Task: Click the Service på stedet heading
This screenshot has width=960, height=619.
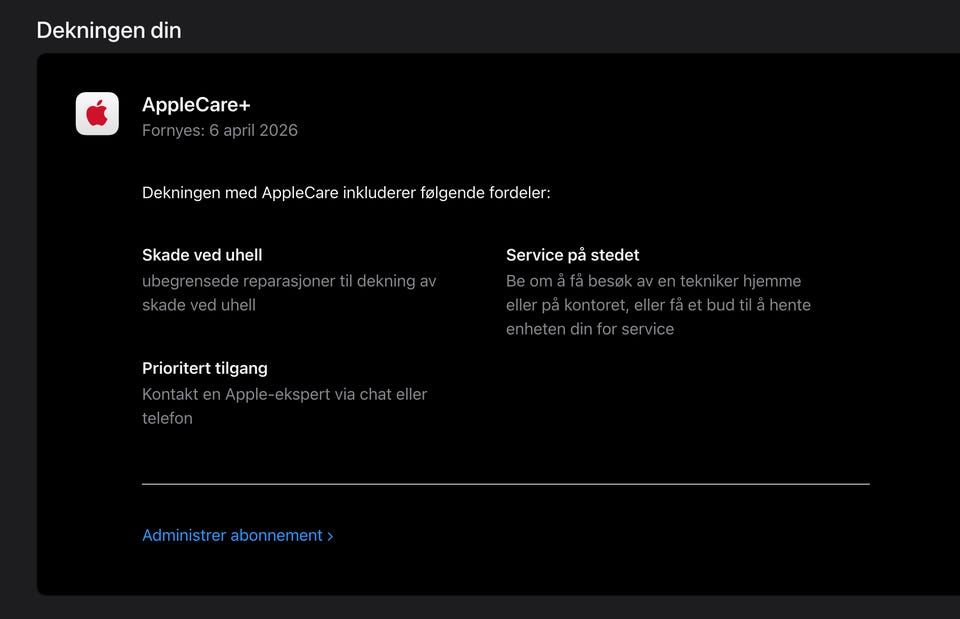Action: pos(573,255)
